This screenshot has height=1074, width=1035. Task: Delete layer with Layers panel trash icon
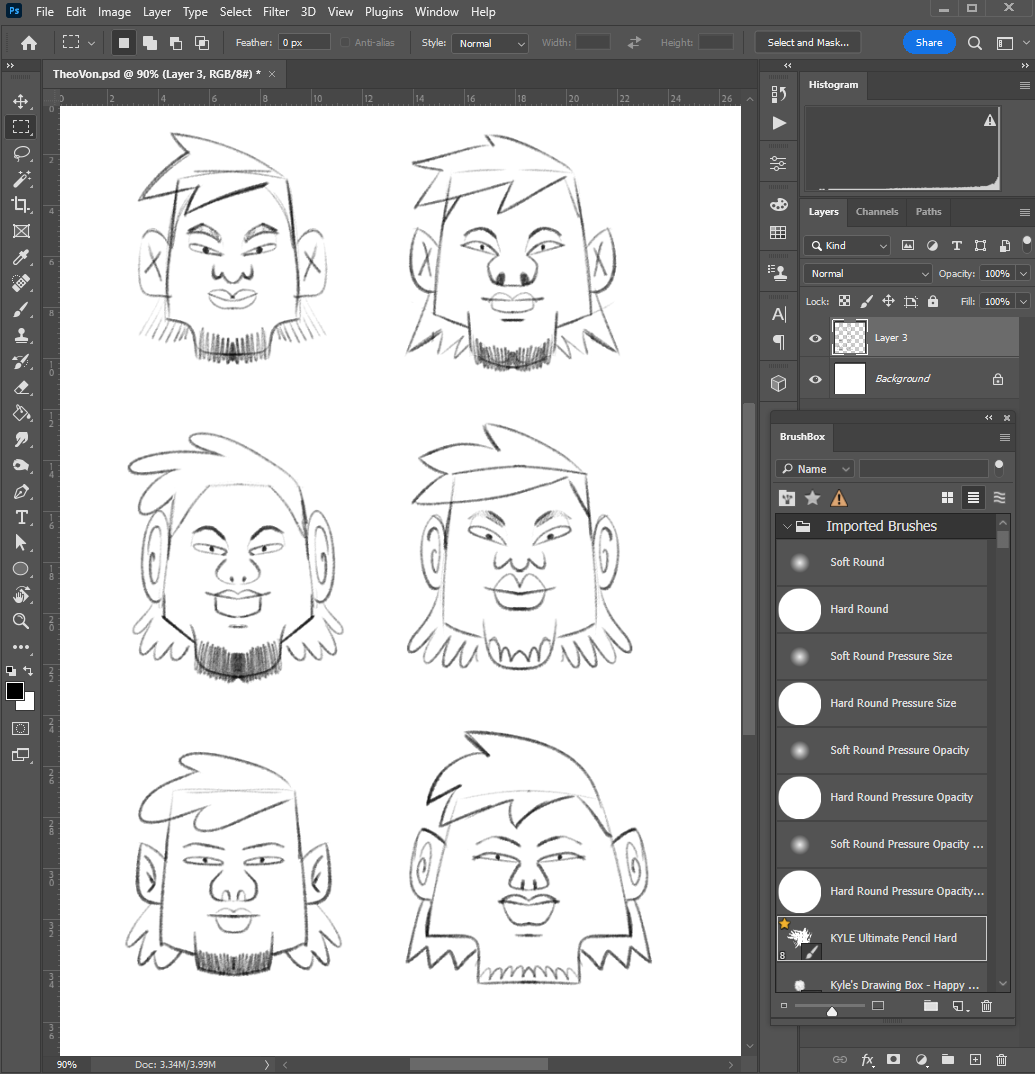tap(1001, 1060)
